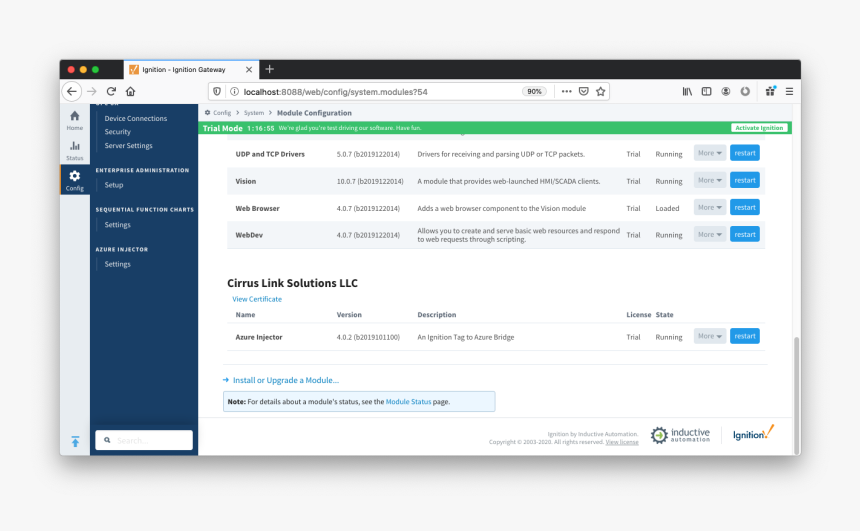Click the Config breadcrumb gear icon
This screenshot has width=860, height=531.
point(207,112)
